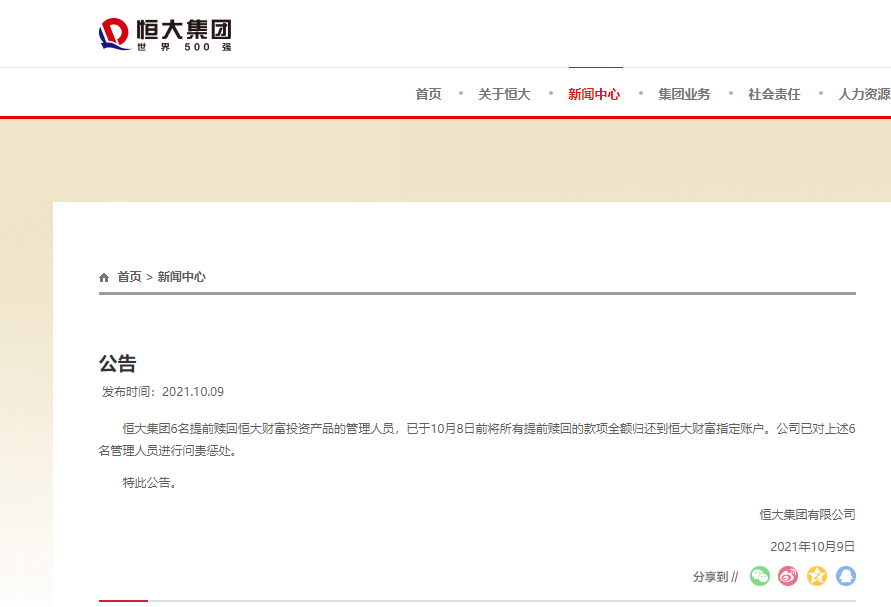Select the 新闻中心 navigation tab
891x607 pixels.
click(x=594, y=94)
